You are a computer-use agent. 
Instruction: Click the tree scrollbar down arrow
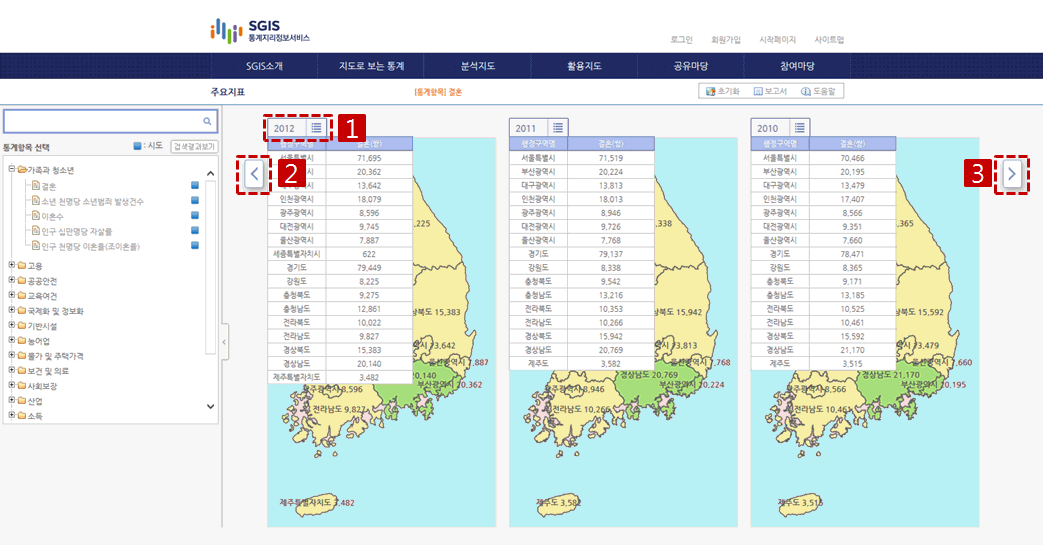click(x=210, y=406)
